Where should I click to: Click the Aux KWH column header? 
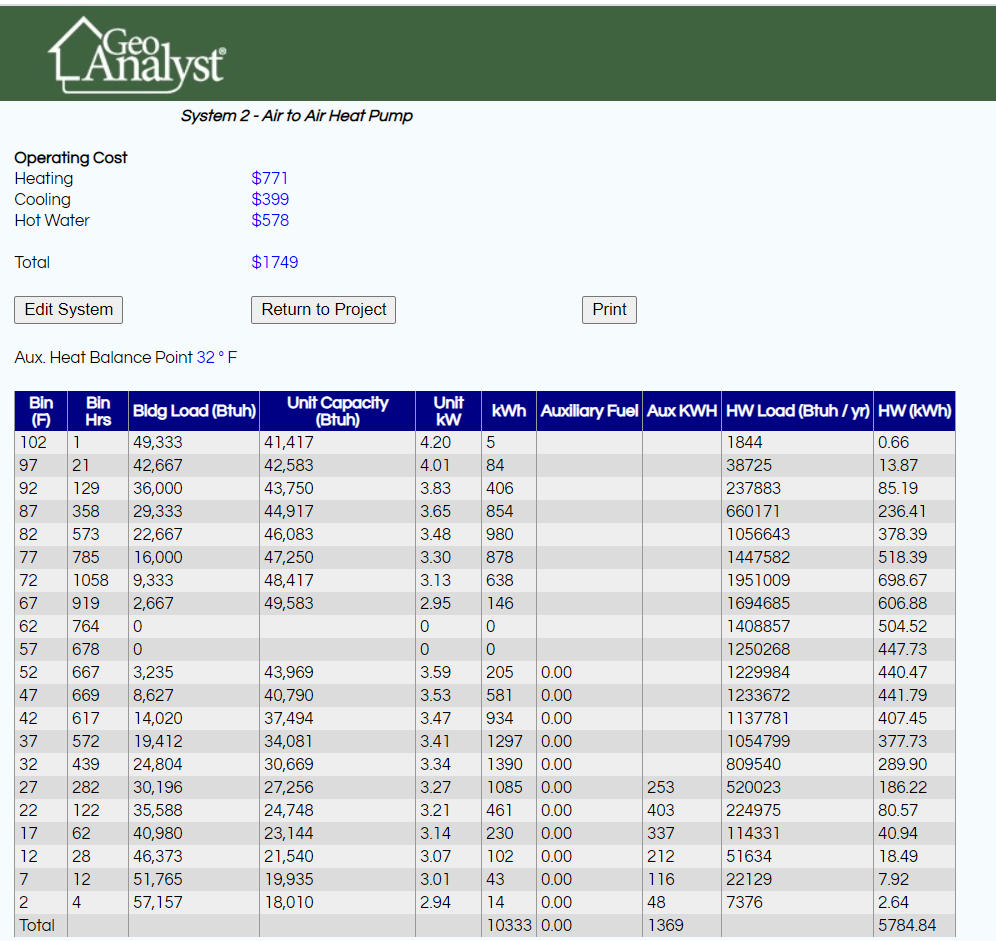682,411
